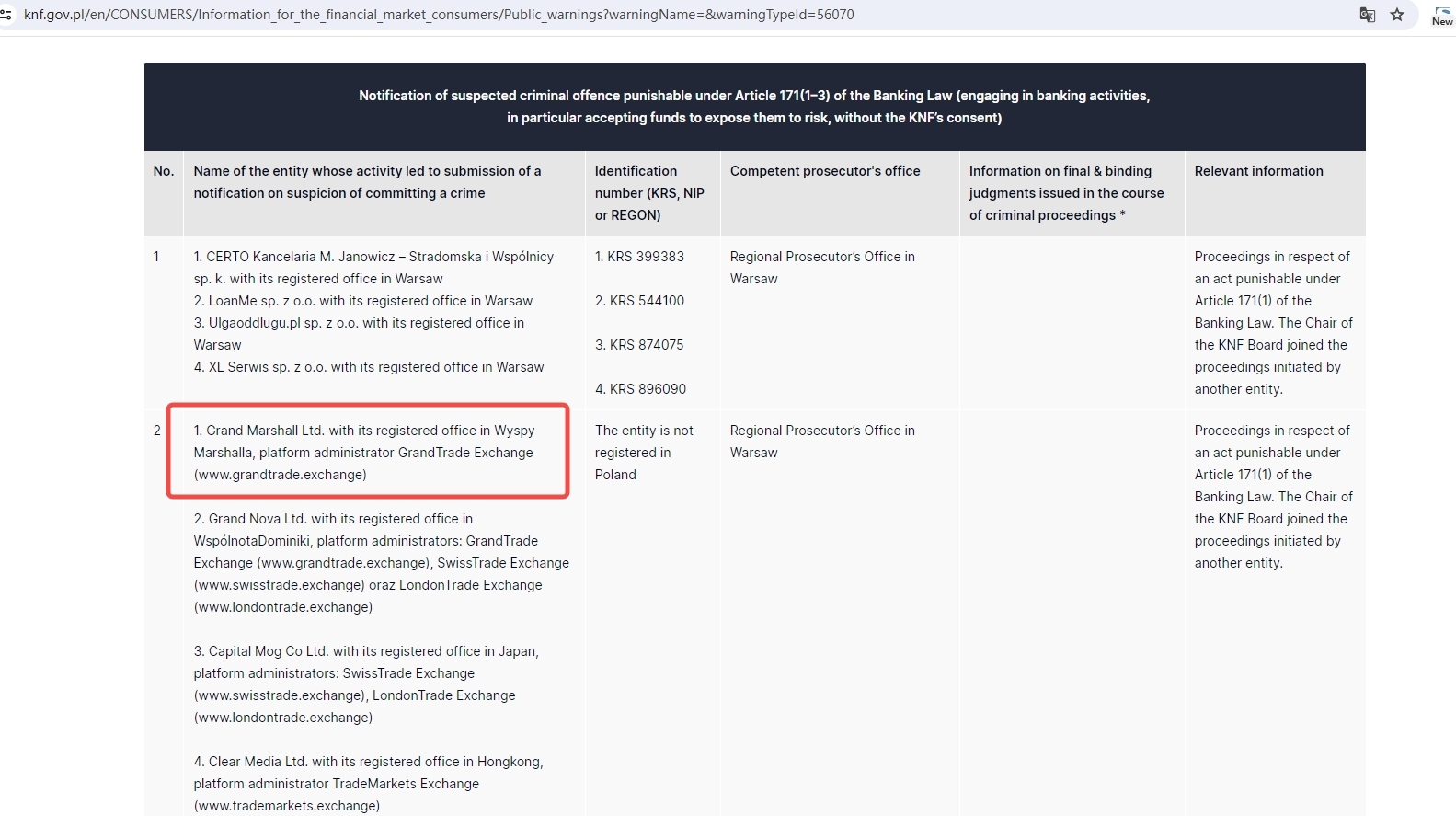Image resolution: width=1456 pixels, height=816 pixels.
Task: Click the site information icon beside URL
Action: pos(6,15)
